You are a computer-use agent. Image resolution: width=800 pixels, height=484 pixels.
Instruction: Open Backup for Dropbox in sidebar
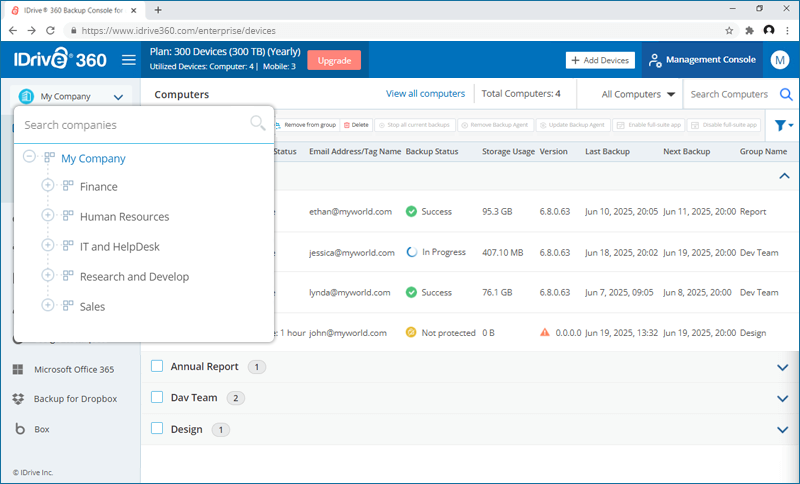coord(75,399)
